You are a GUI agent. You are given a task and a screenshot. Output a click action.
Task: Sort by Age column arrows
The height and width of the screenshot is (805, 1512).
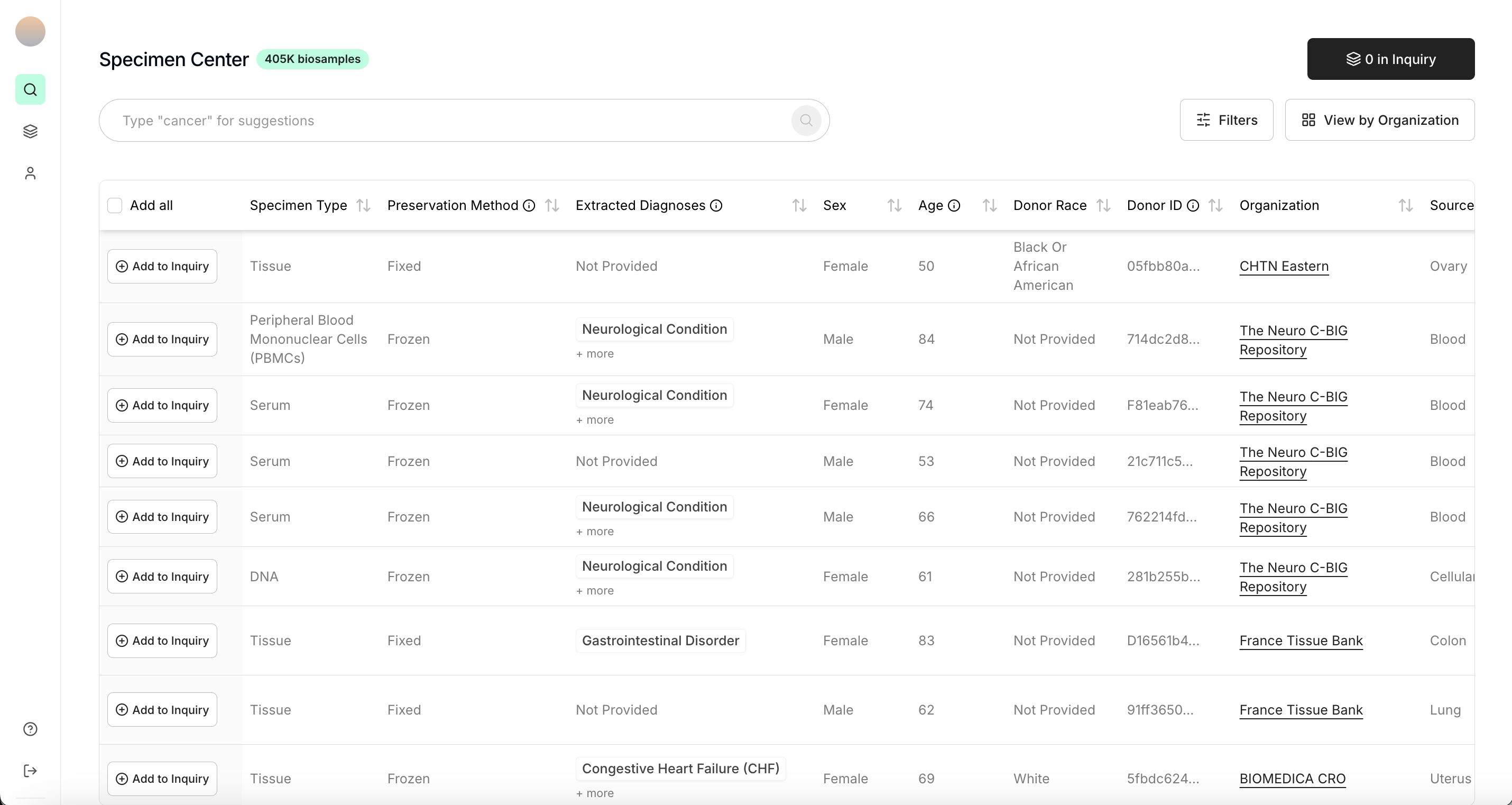tap(990, 206)
